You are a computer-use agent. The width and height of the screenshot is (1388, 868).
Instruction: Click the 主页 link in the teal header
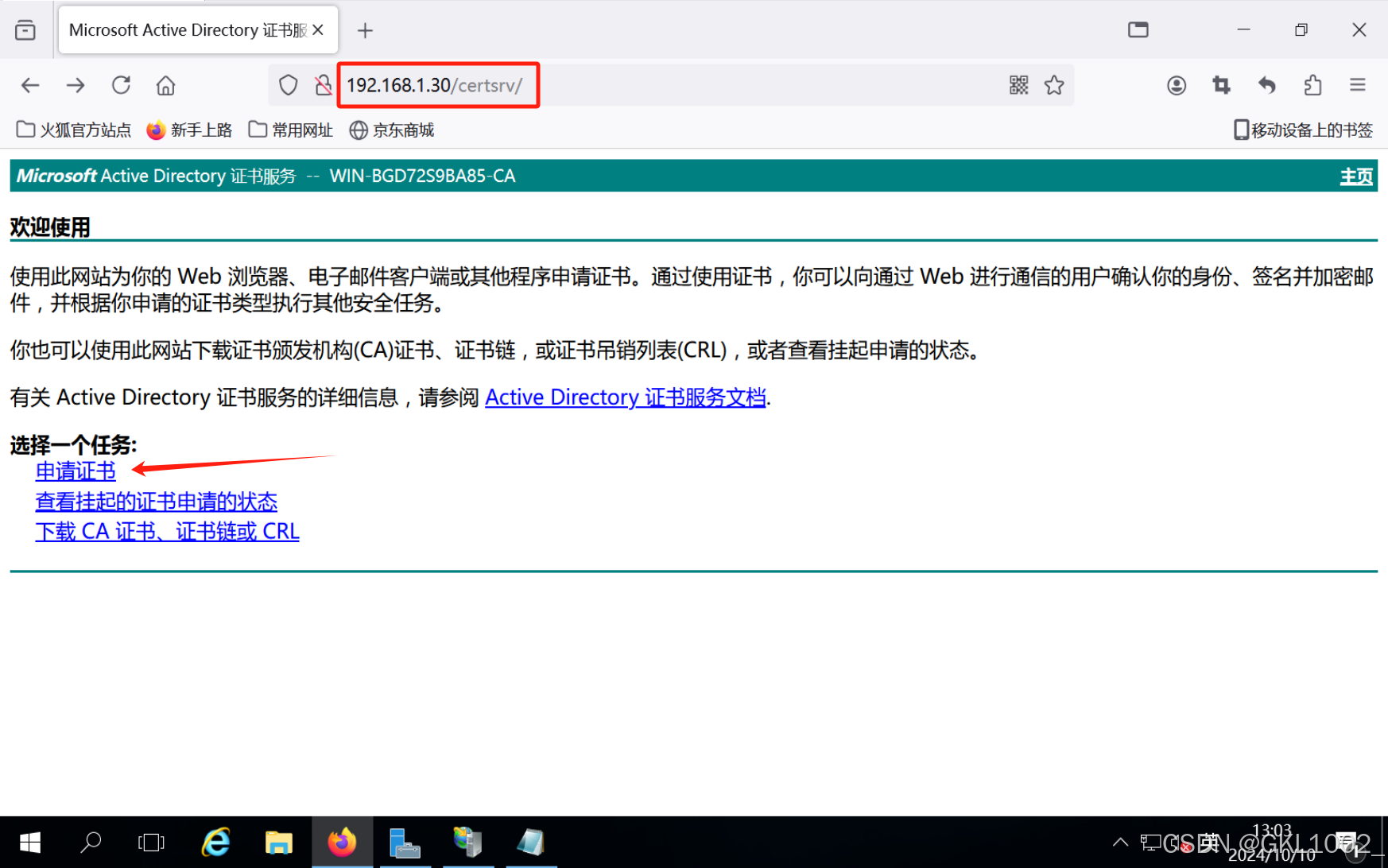click(x=1356, y=176)
